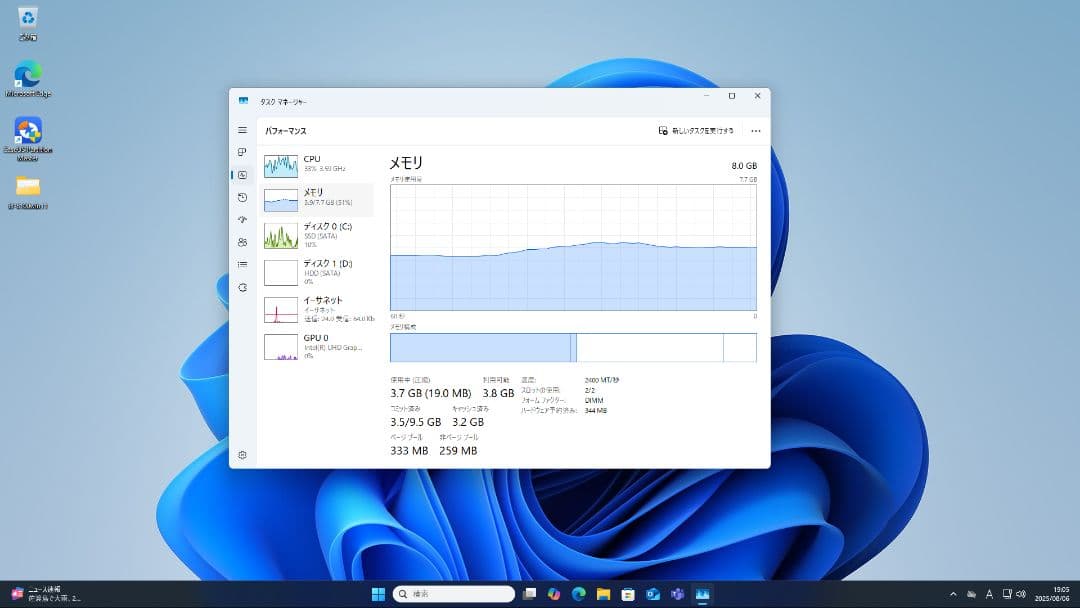Open the App history panel
1080x608 pixels.
click(x=241, y=197)
